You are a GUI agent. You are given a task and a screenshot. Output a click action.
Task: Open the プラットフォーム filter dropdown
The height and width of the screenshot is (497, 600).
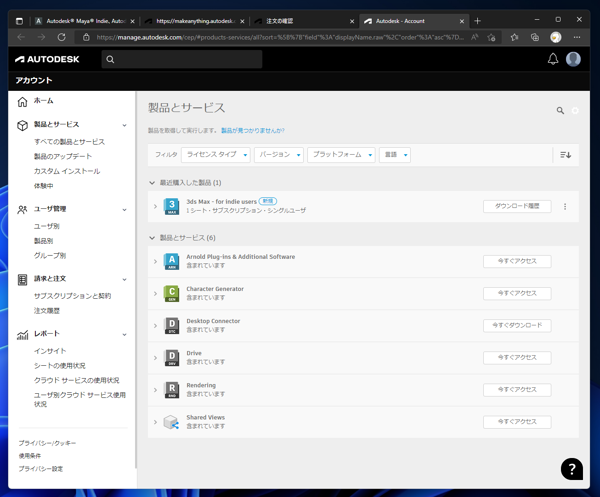(341, 155)
